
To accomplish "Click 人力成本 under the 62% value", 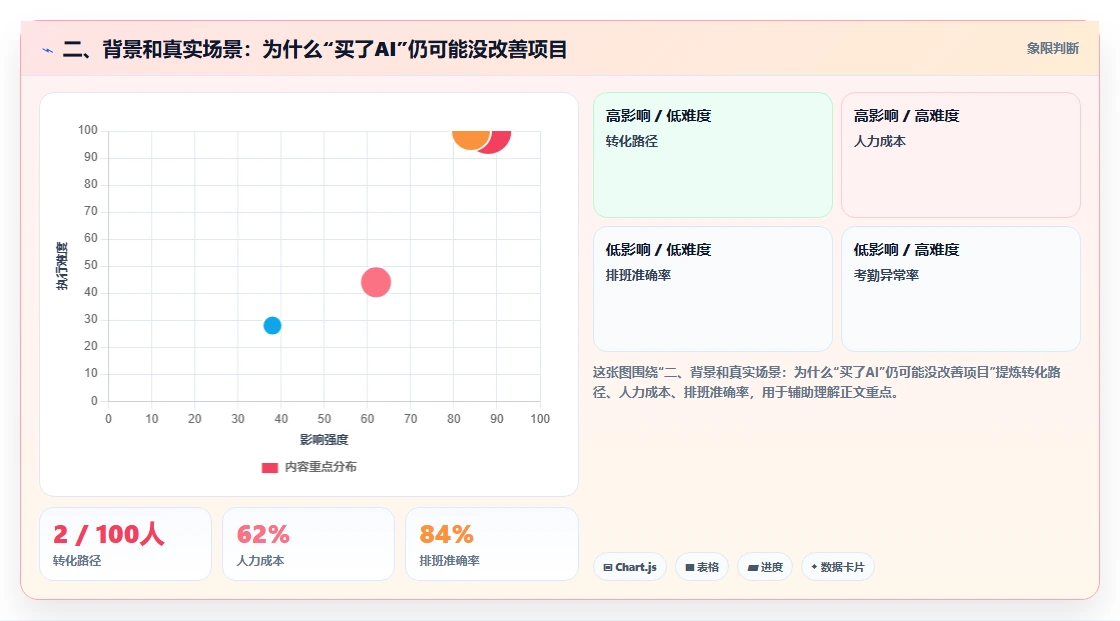I will pos(261,561).
